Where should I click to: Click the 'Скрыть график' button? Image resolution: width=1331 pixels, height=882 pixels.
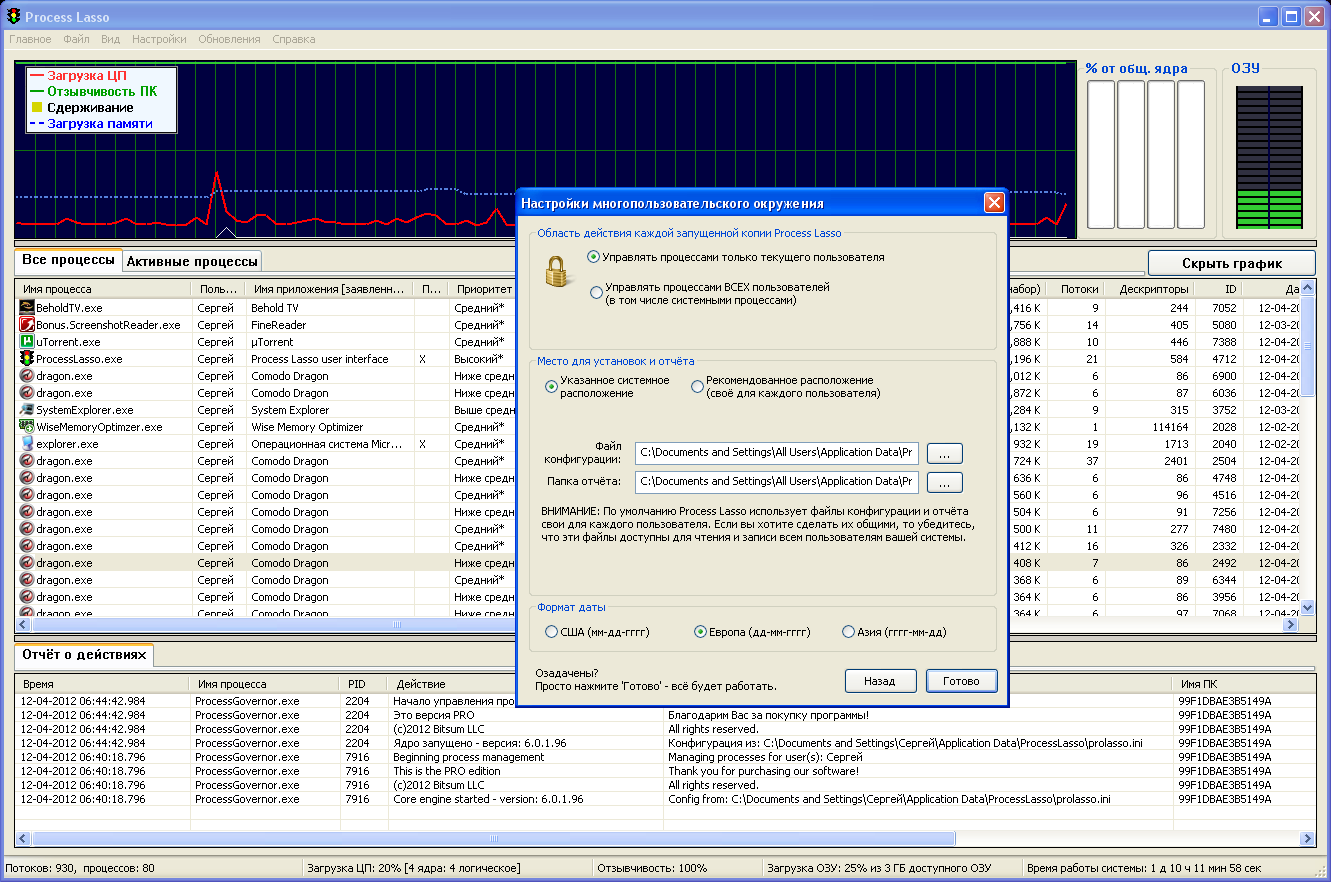pos(1231,263)
